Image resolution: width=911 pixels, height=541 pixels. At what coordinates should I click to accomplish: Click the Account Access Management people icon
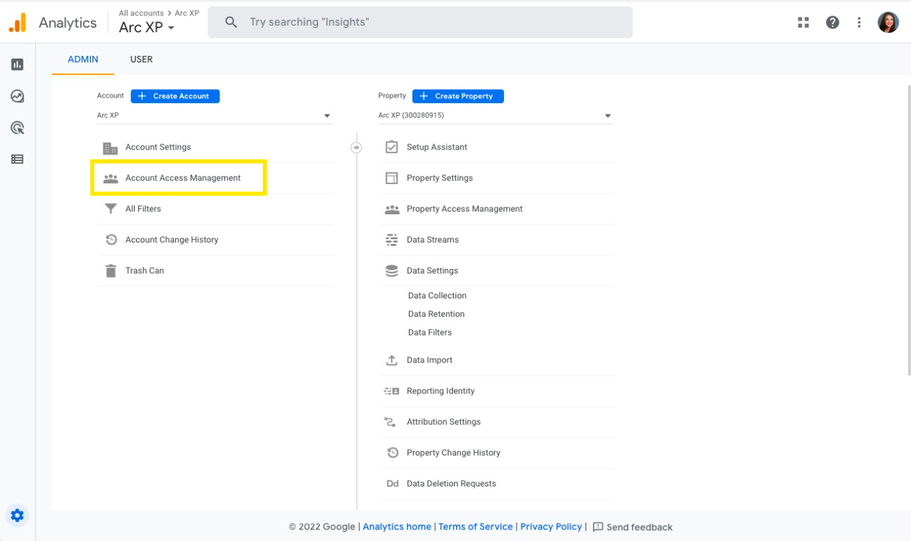110,178
